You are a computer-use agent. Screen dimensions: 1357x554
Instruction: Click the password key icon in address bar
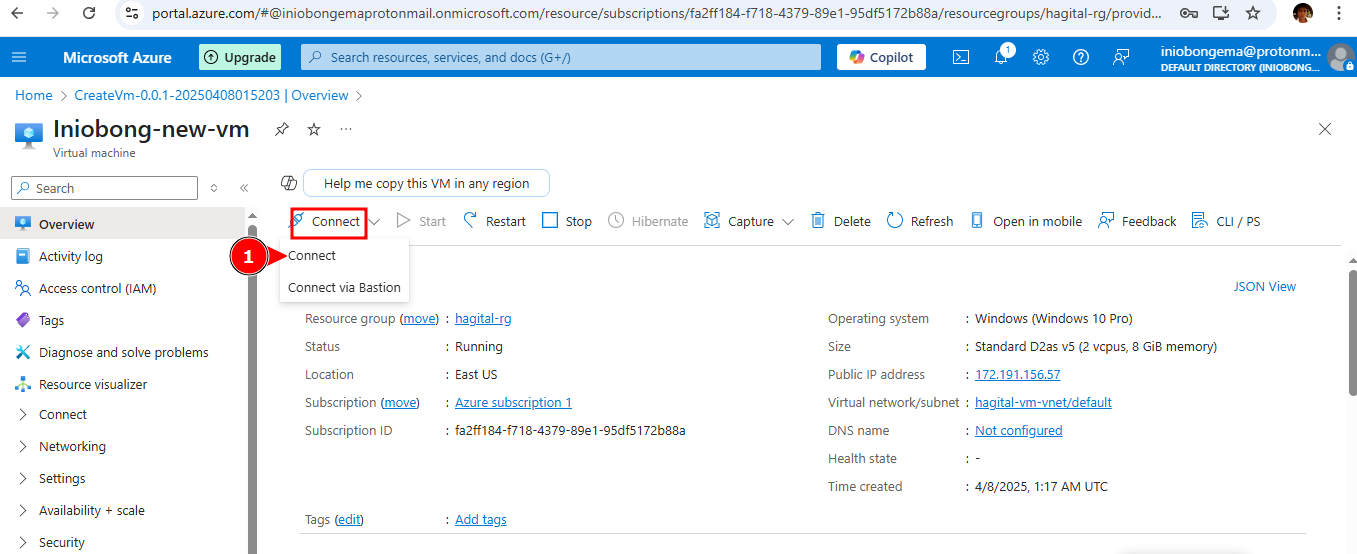pyautogui.click(x=1188, y=13)
